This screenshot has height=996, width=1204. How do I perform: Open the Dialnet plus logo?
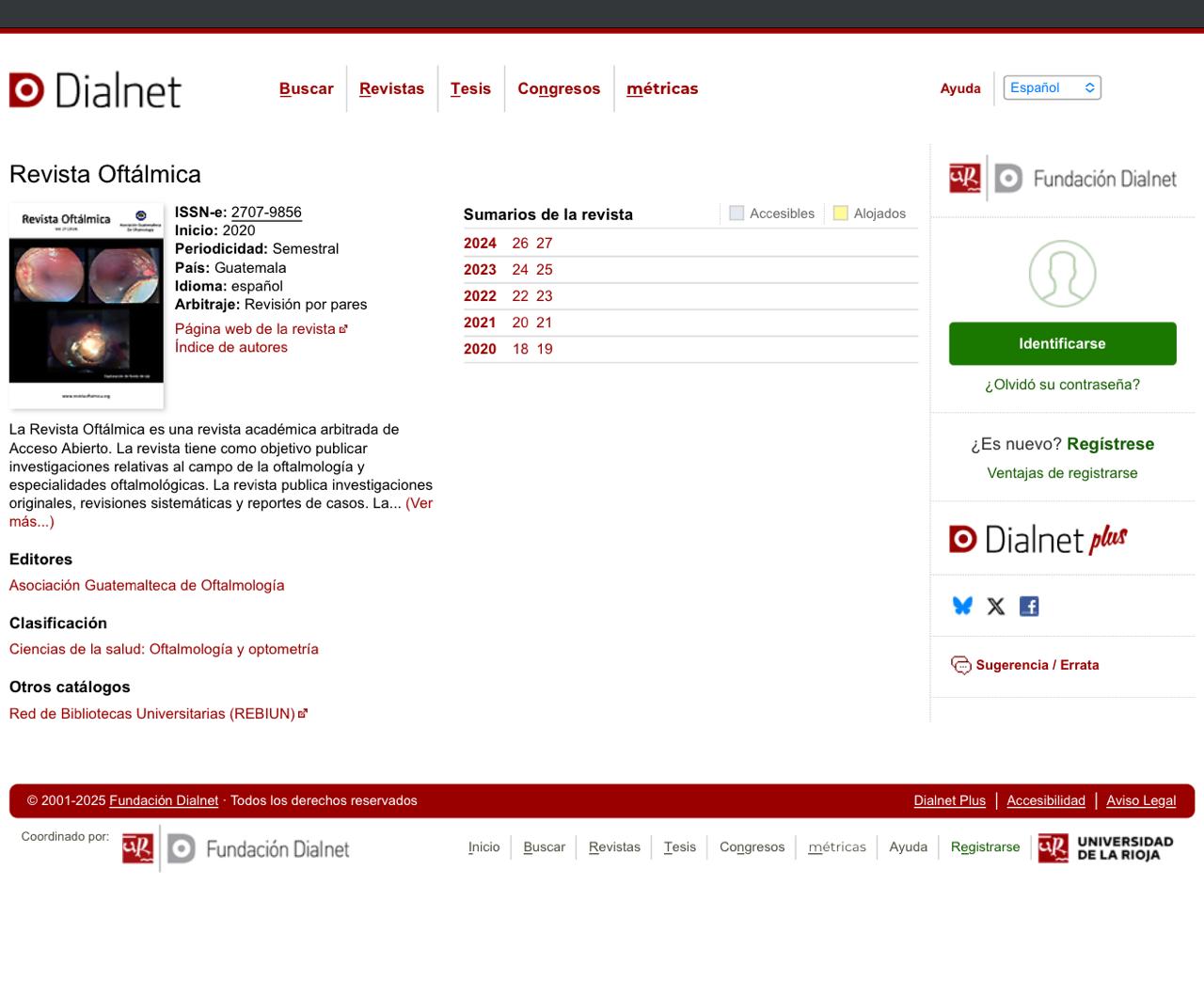[1038, 539]
